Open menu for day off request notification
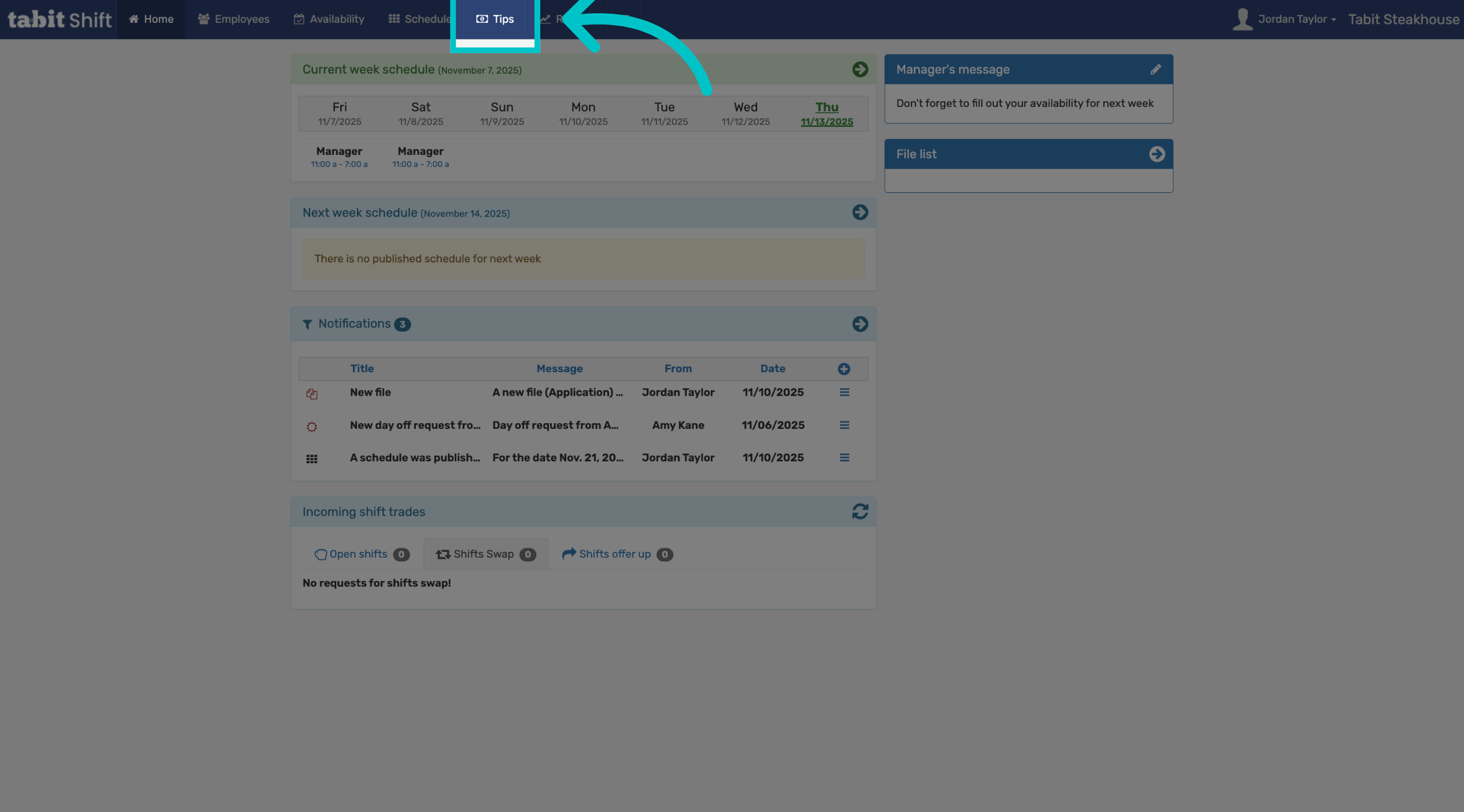Screen dimensions: 1464x812 pyautogui.click(x=844, y=425)
